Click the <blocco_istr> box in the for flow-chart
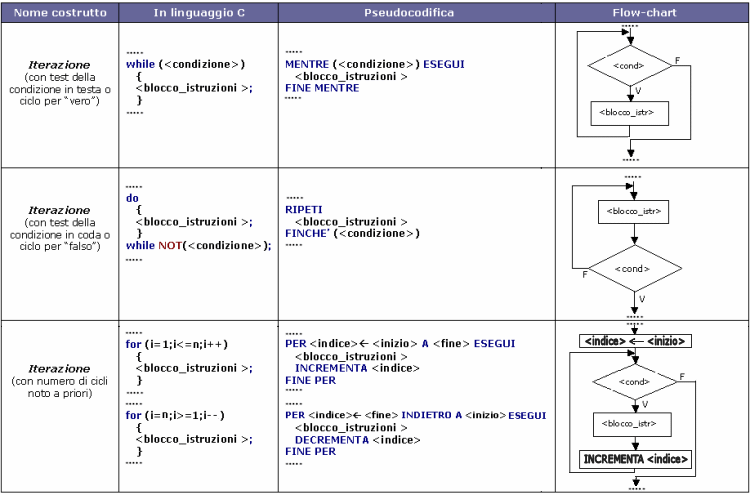The height and width of the screenshot is (495, 750). pos(632,424)
